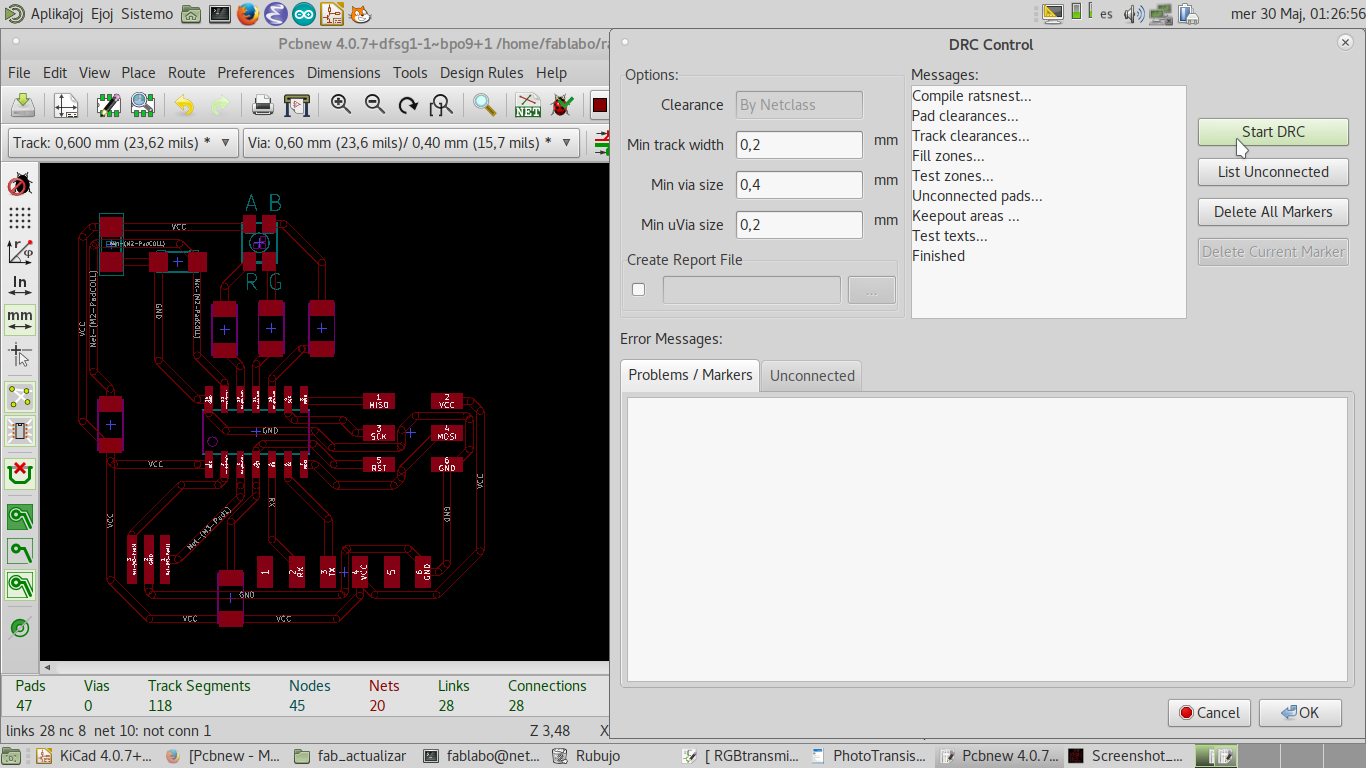
Task: Hide filled areas in zones icon
Action: click(20, 551)
